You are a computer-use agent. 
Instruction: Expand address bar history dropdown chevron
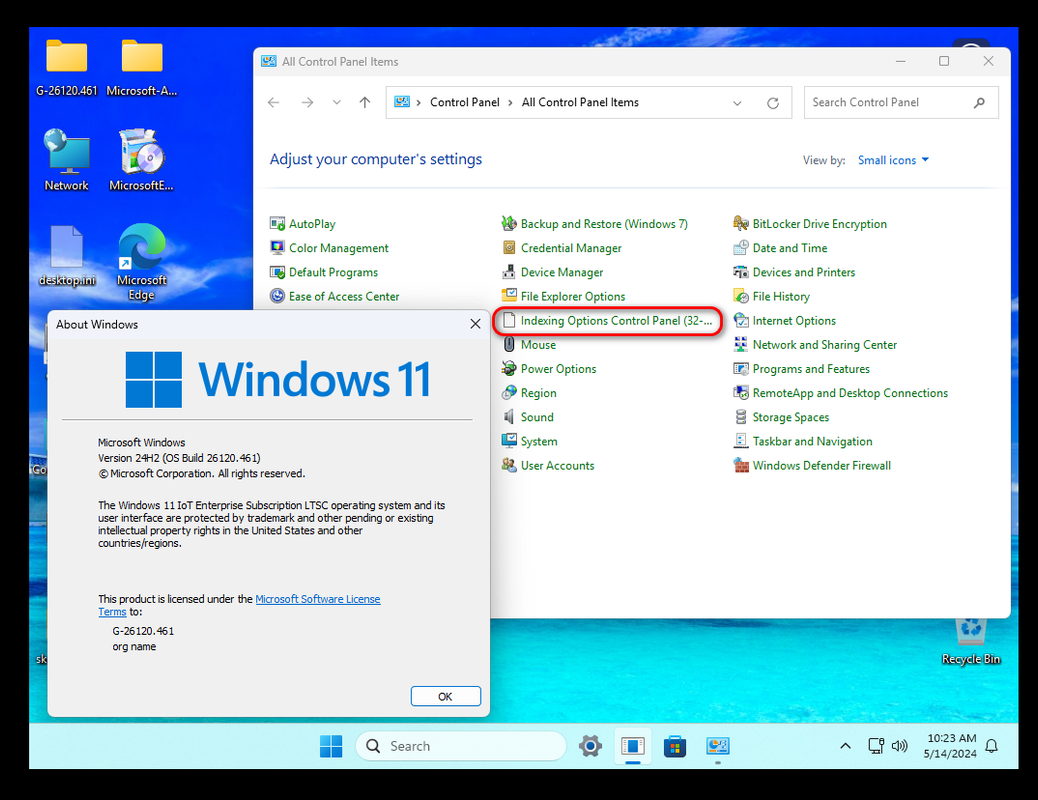[x=737, y=103]
